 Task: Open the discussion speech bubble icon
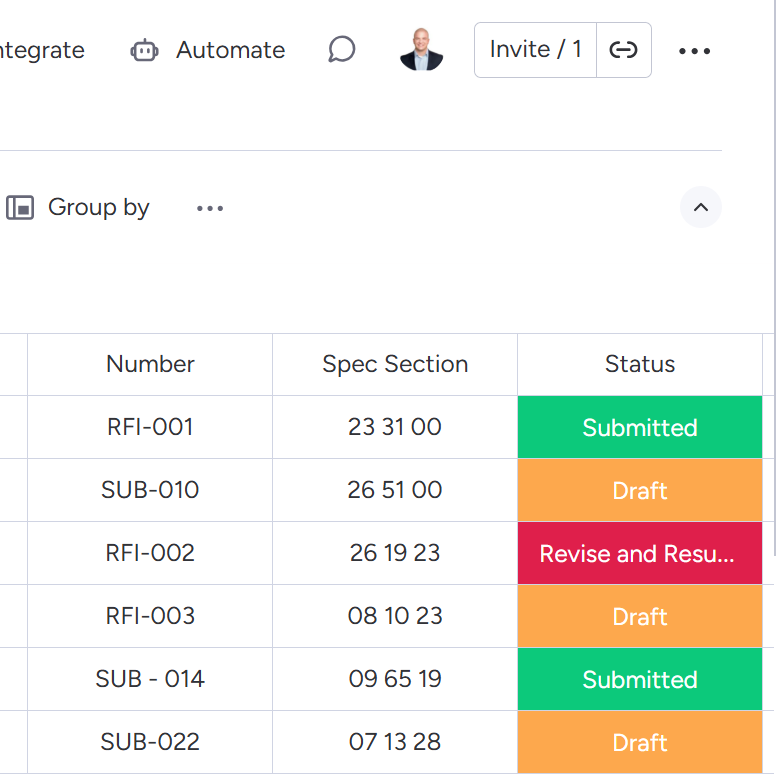(x=342, y=50)
